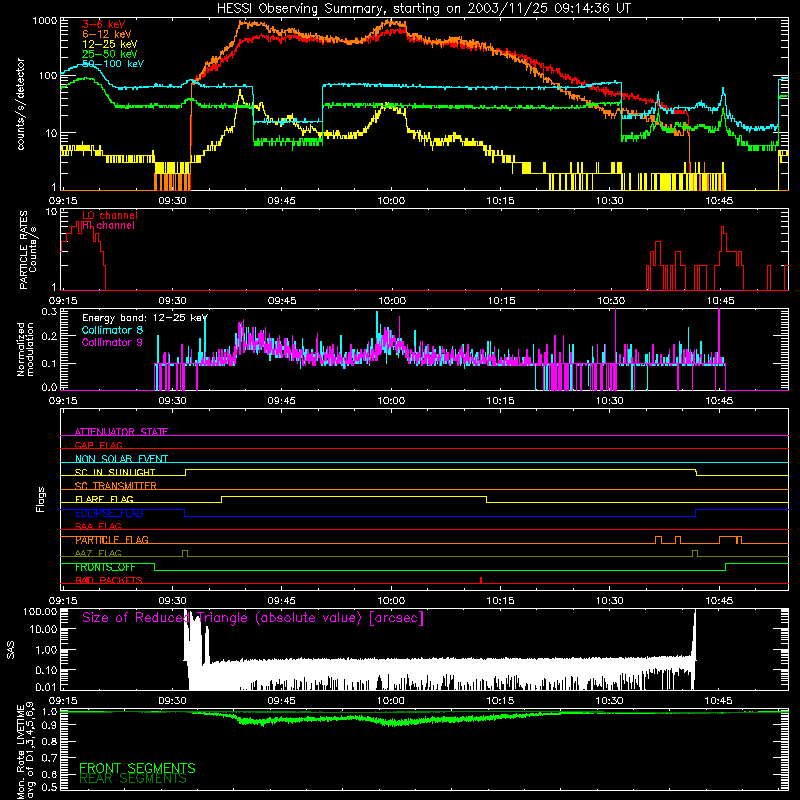The height and width of the screenshot is (800, 800).
Task: Click the yellow 12-25 keV legend entry in the count-rate plot
Action: point(110,44)
